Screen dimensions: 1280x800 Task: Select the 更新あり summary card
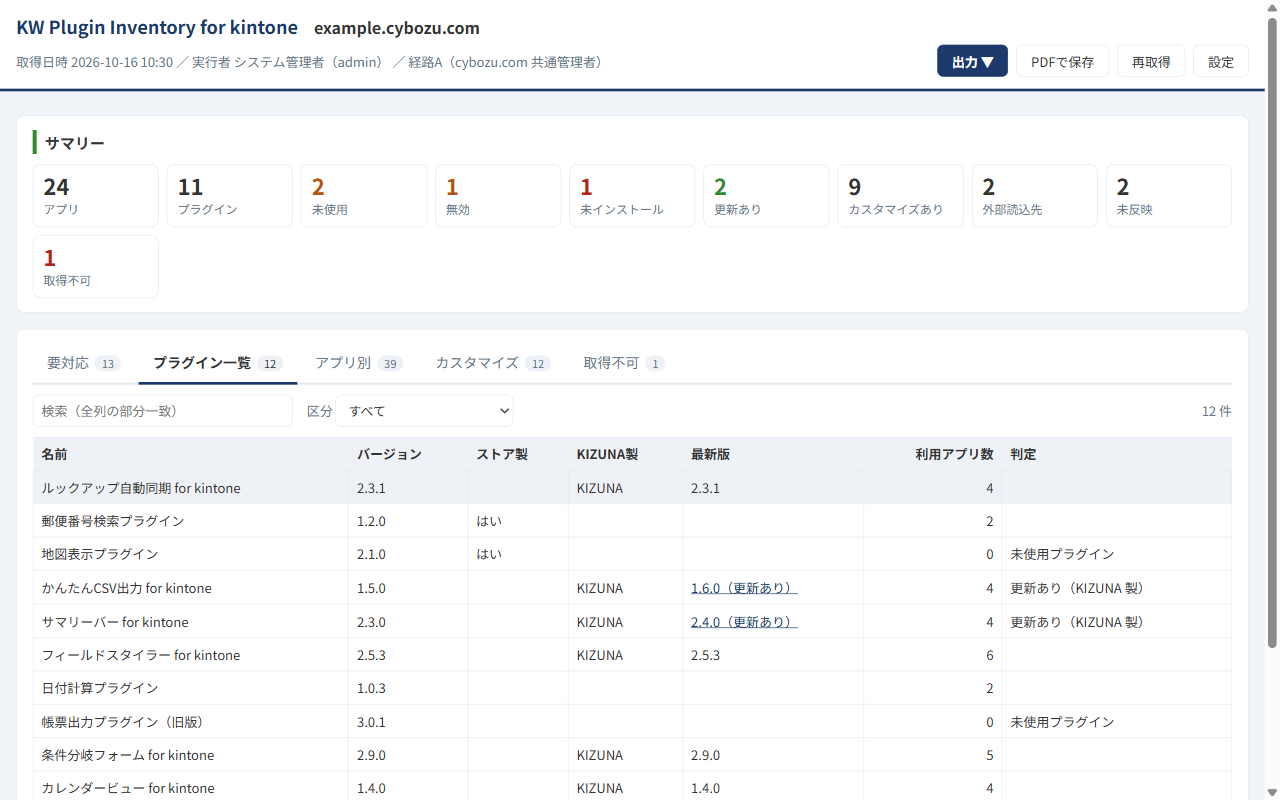766,196
